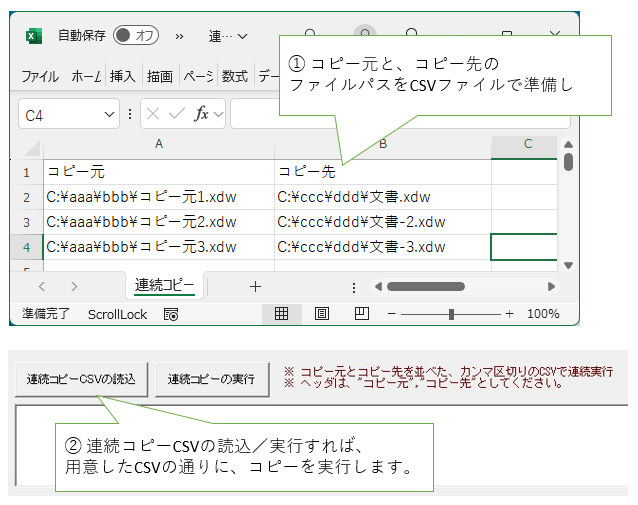Viewport: 638px width, 505px height.
Task: Show more quick access toolbar commands
Action: (x=180, y=36)
